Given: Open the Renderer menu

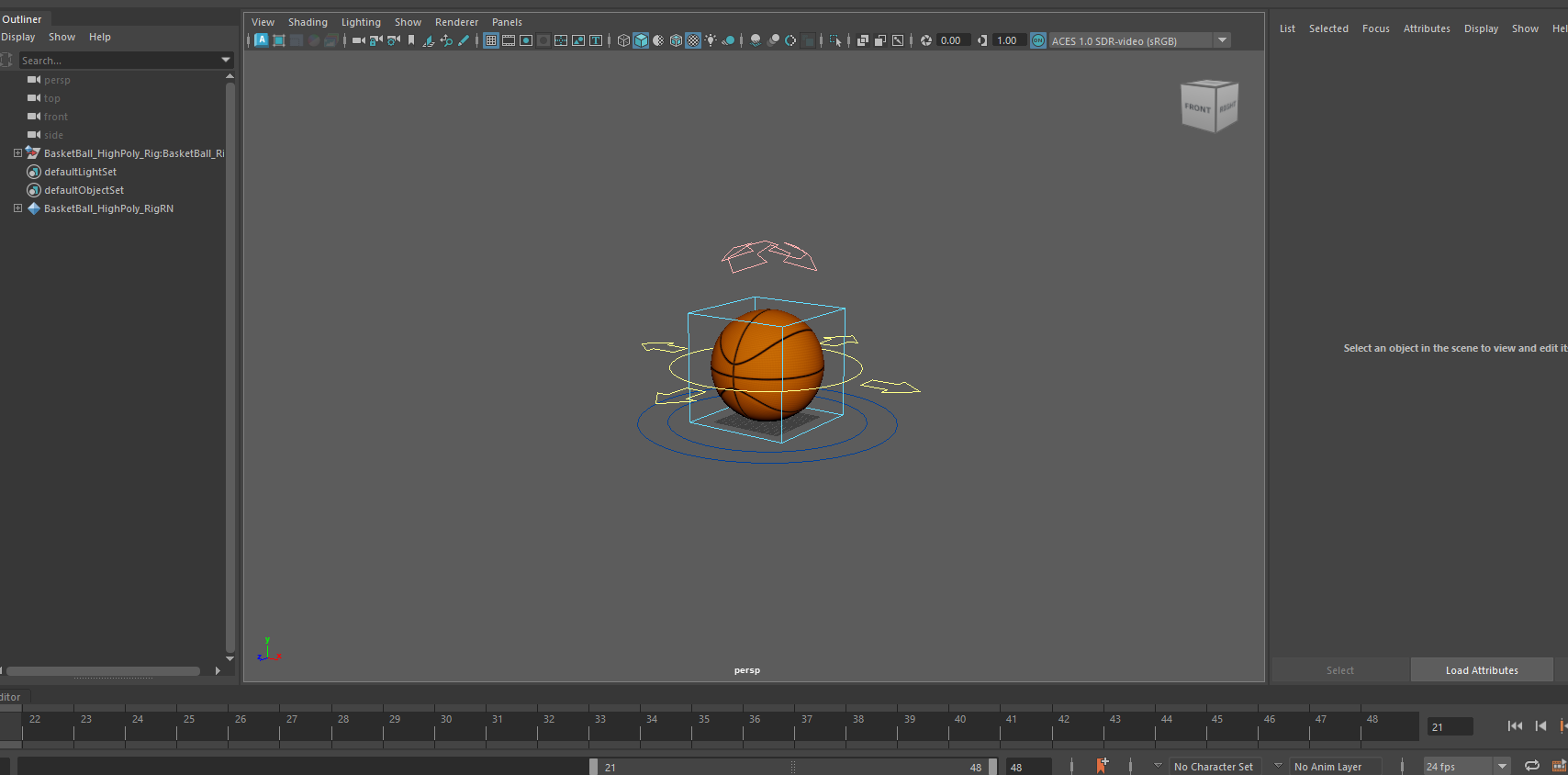Looking at the screenshot, I should [456, 22].
